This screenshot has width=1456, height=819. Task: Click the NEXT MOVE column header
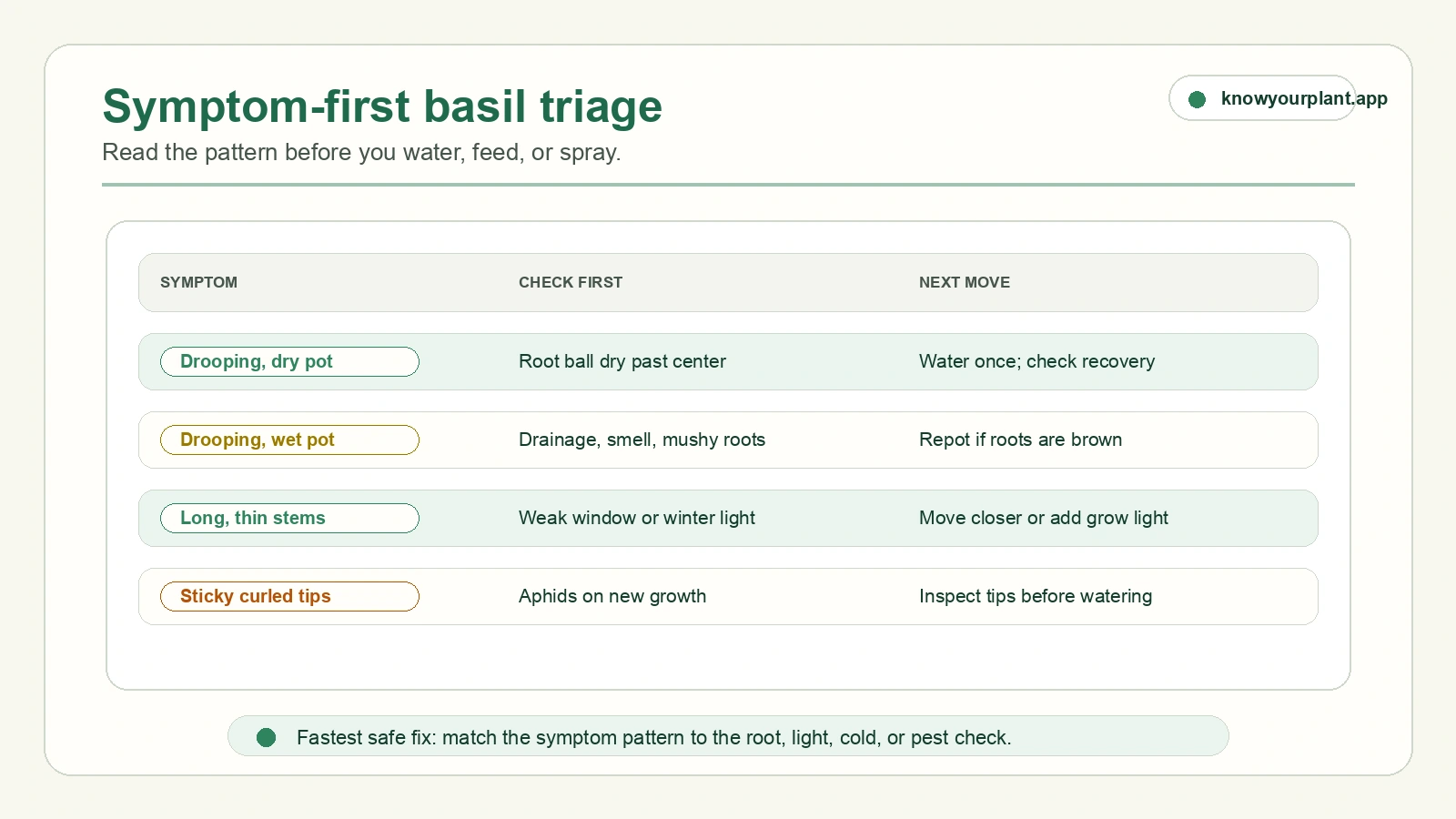pyautogui.click(x=965, y=282)
